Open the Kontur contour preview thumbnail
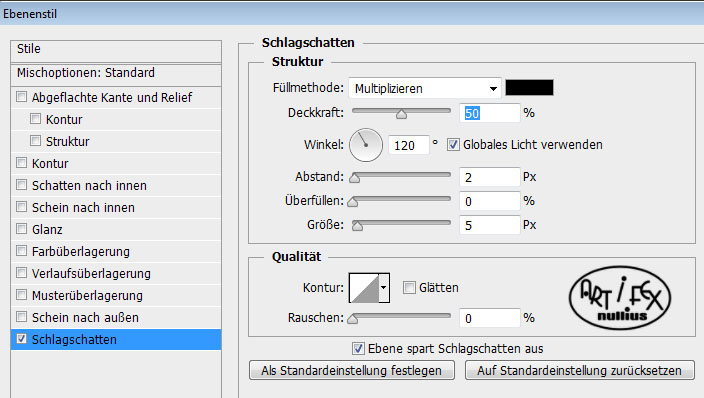 pyautogui.click(x=364, y=288)
